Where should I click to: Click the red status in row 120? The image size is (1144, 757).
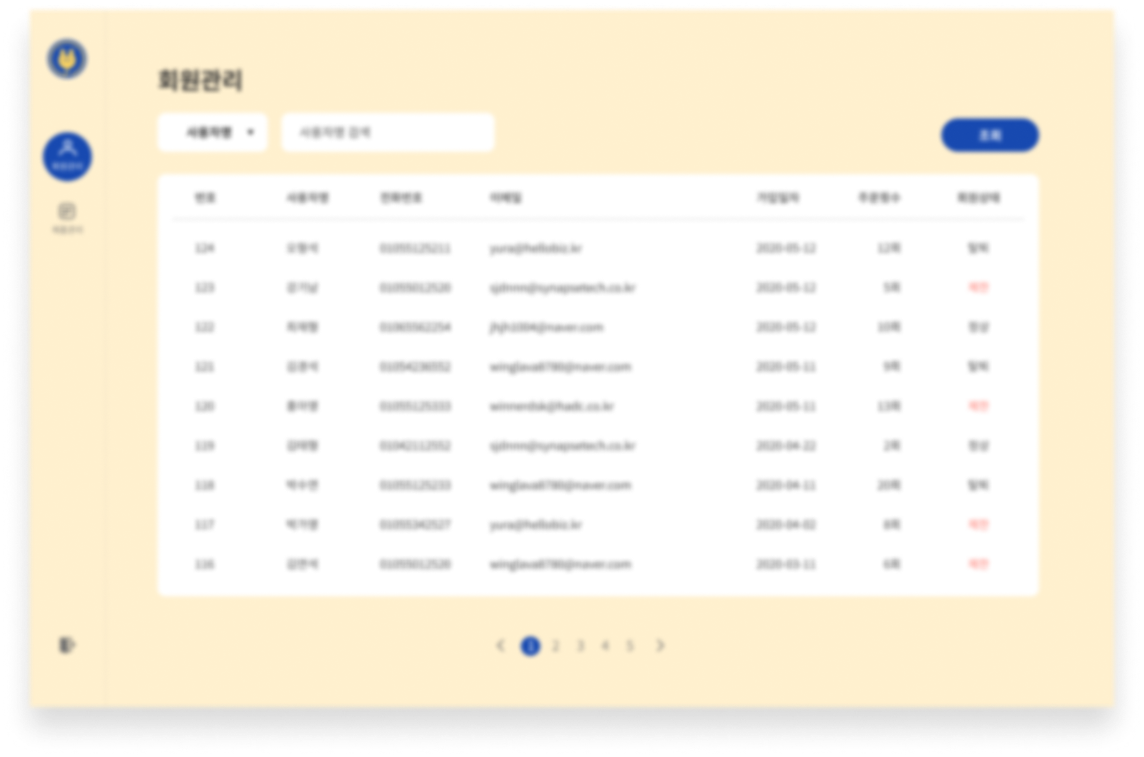(978, 405)
